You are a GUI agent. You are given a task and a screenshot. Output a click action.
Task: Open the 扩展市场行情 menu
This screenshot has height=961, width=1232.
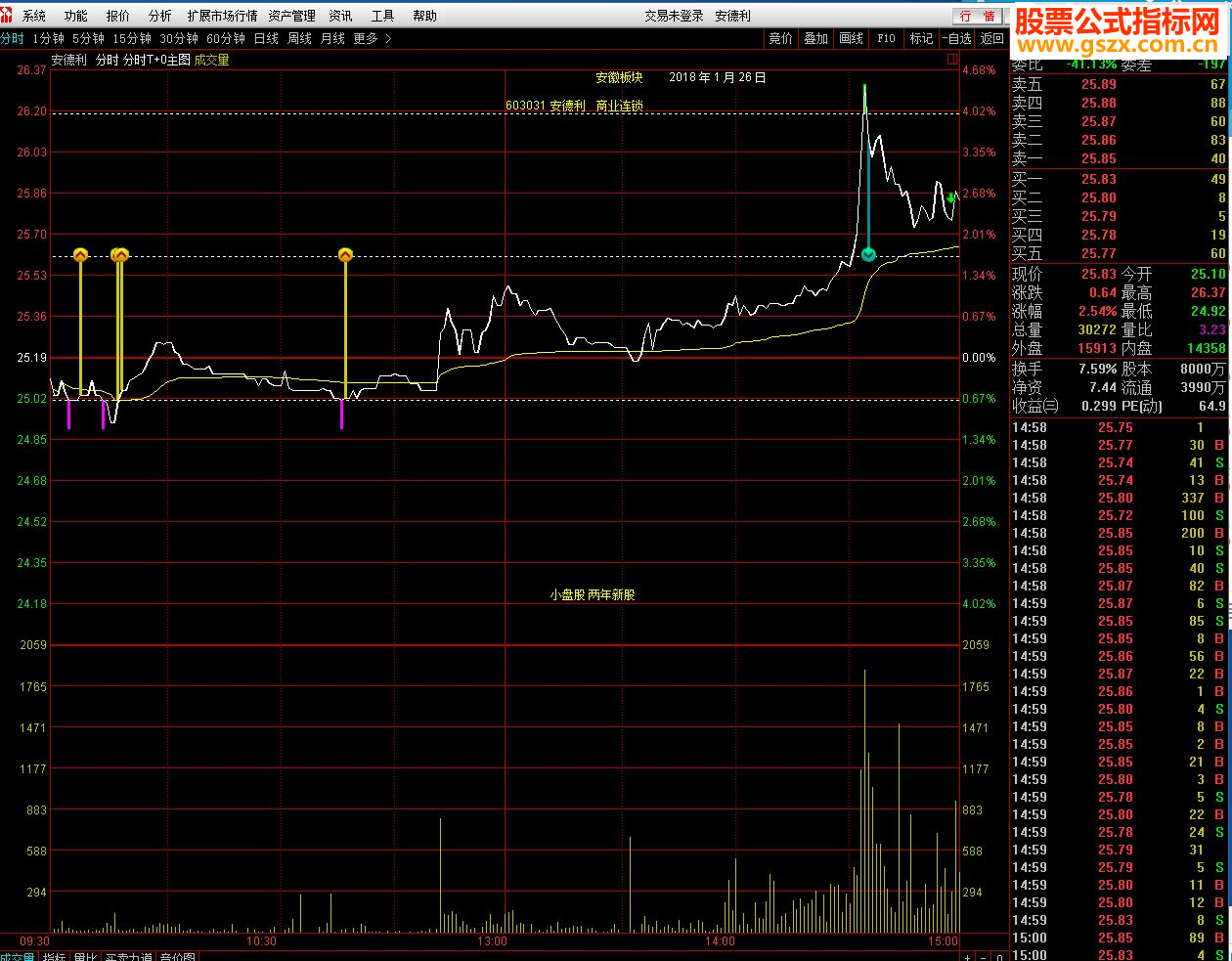223,16
